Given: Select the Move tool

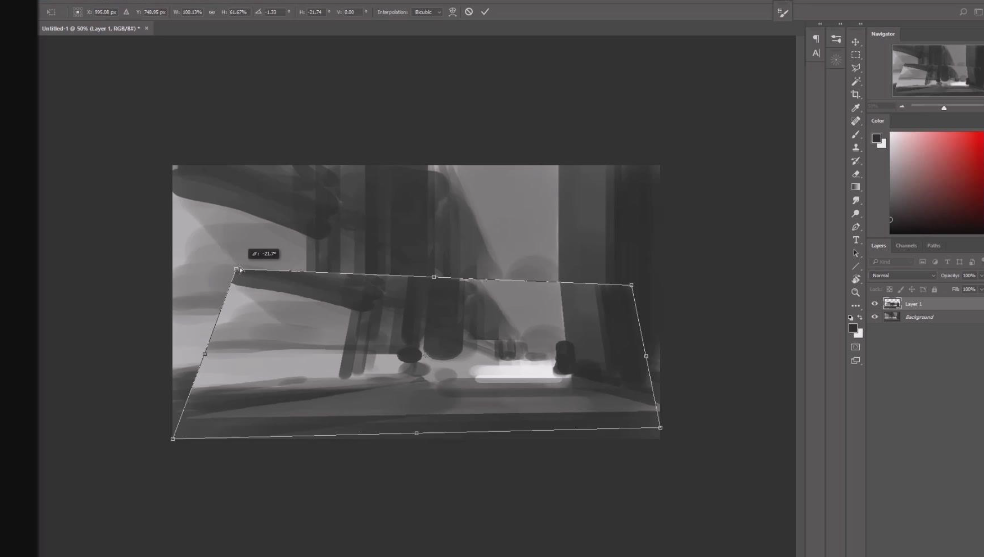Looking at the screenshot, I should point(855,42).
